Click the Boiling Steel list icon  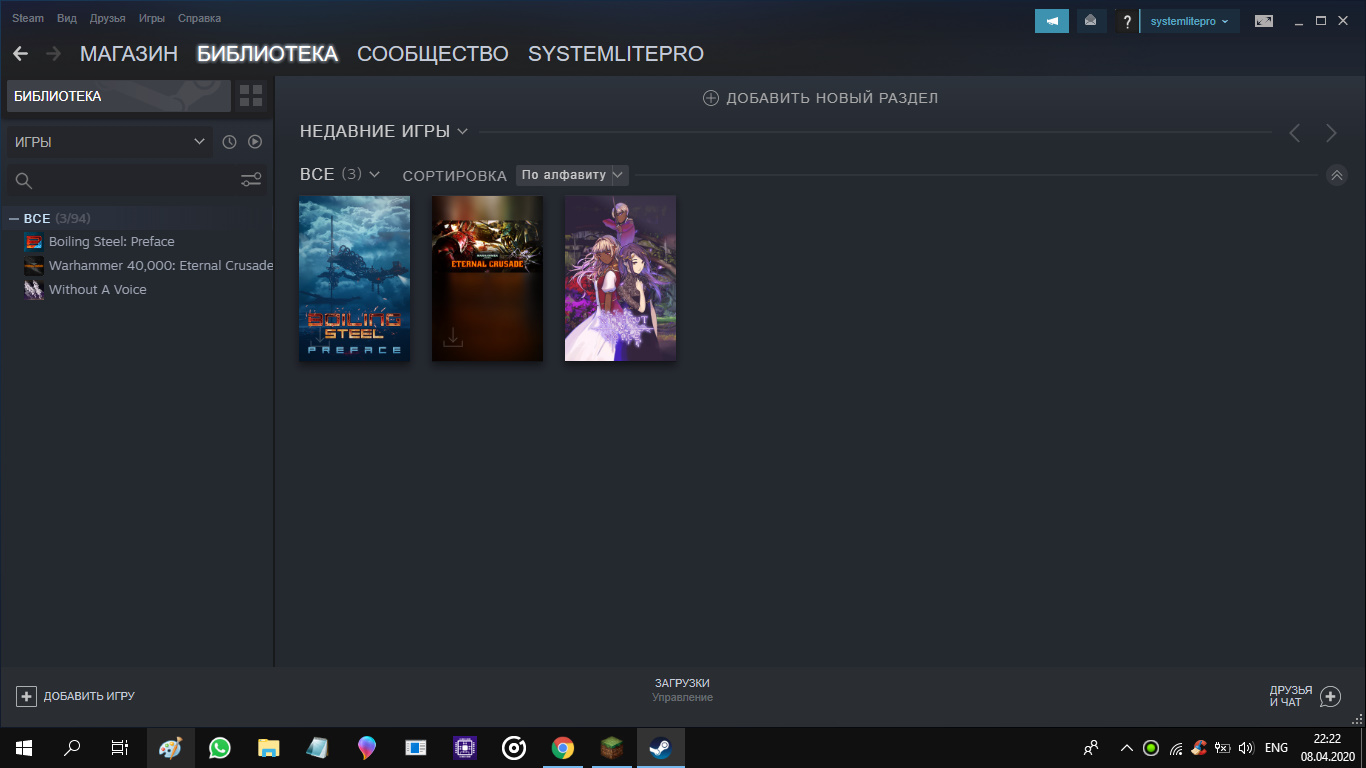pyautogui.click(x=34, y=242)
